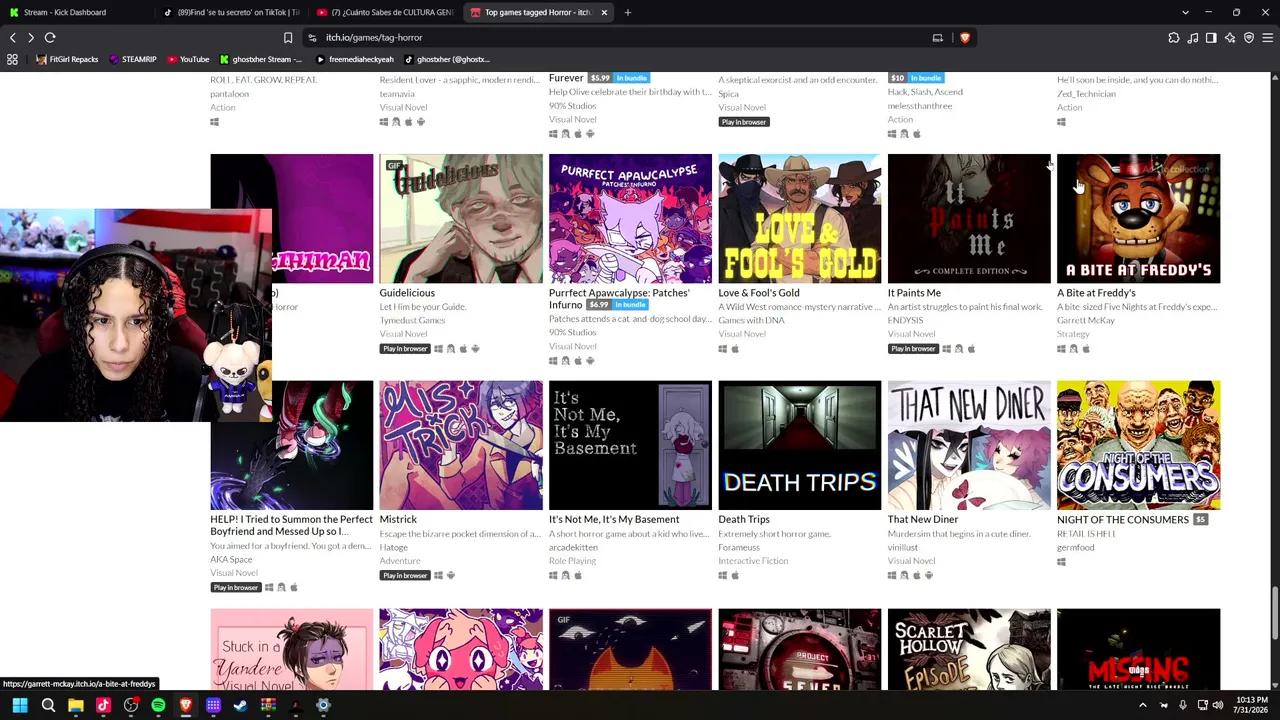
Task: Open the Windows Start menu
Action: click(x=20, y=706)
